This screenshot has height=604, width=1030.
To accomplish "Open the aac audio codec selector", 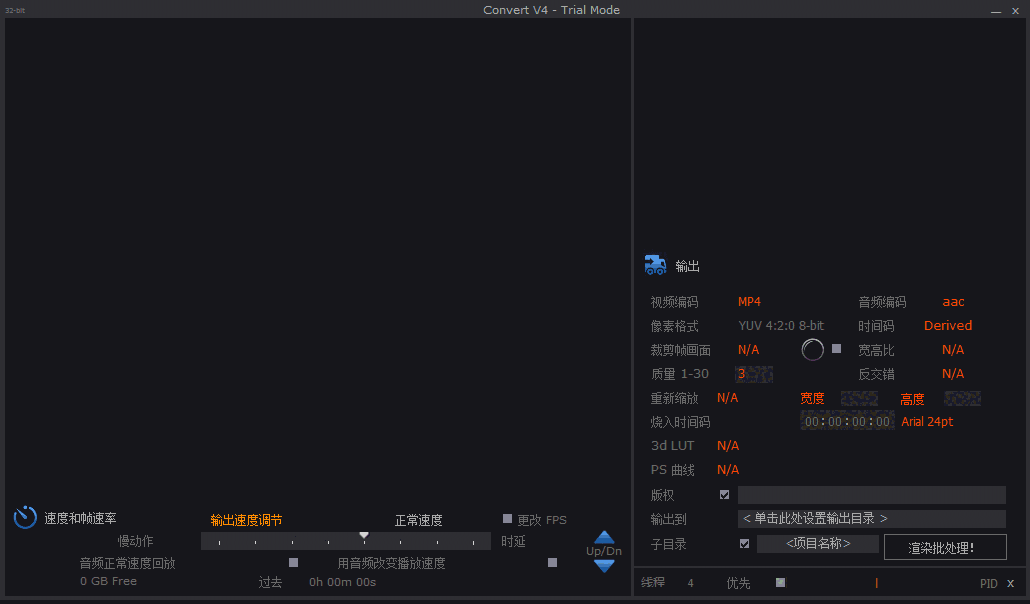I will pyautogui.click(x=952, y=301).
